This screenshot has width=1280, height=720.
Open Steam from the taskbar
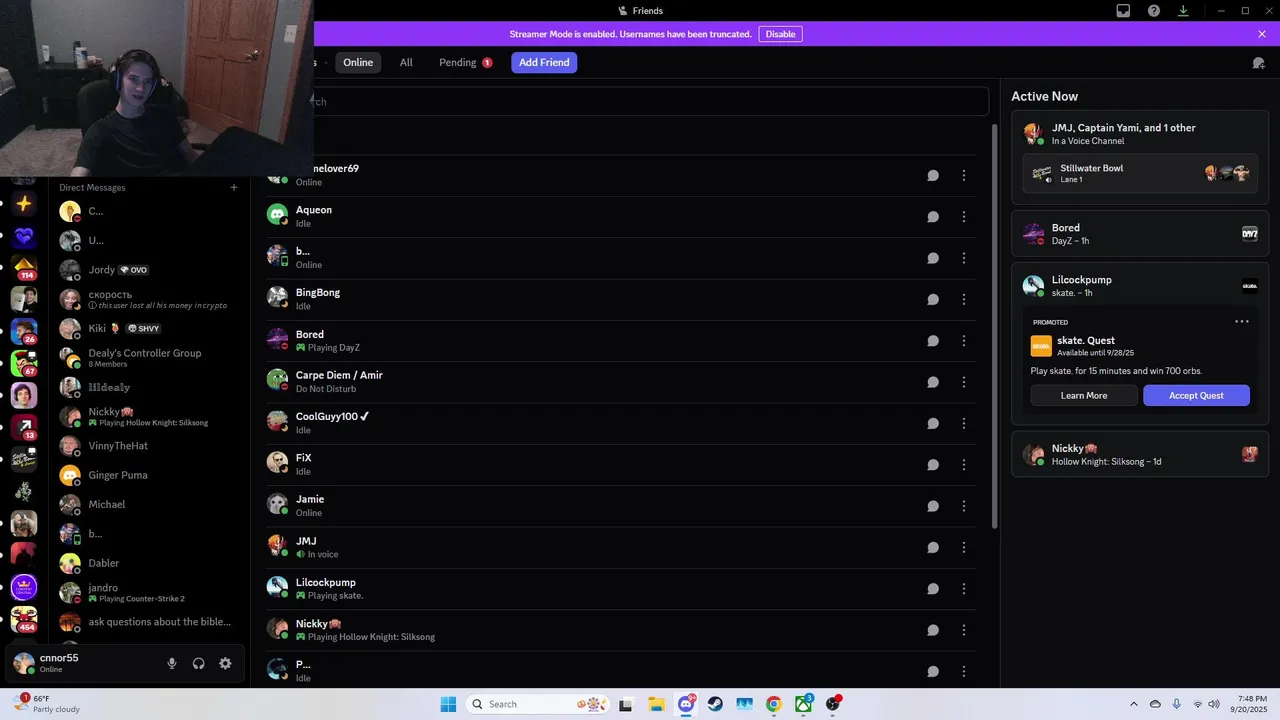[715, 704]
